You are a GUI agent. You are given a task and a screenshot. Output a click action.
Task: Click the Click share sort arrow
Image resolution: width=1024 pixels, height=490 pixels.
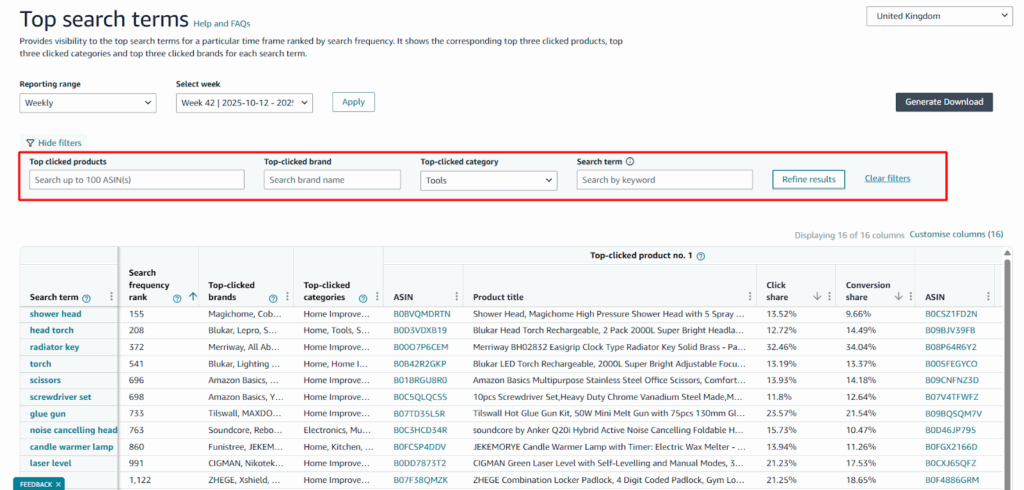816,296
